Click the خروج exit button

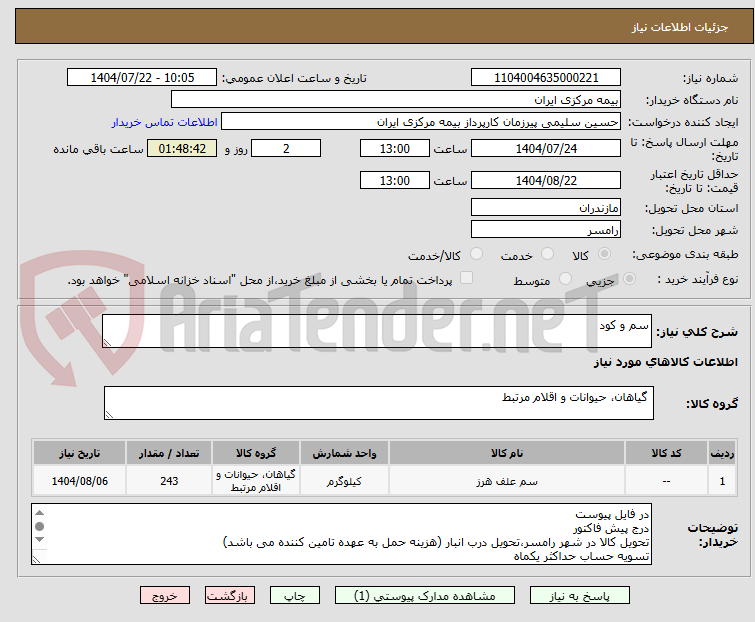tap(165, 596)
